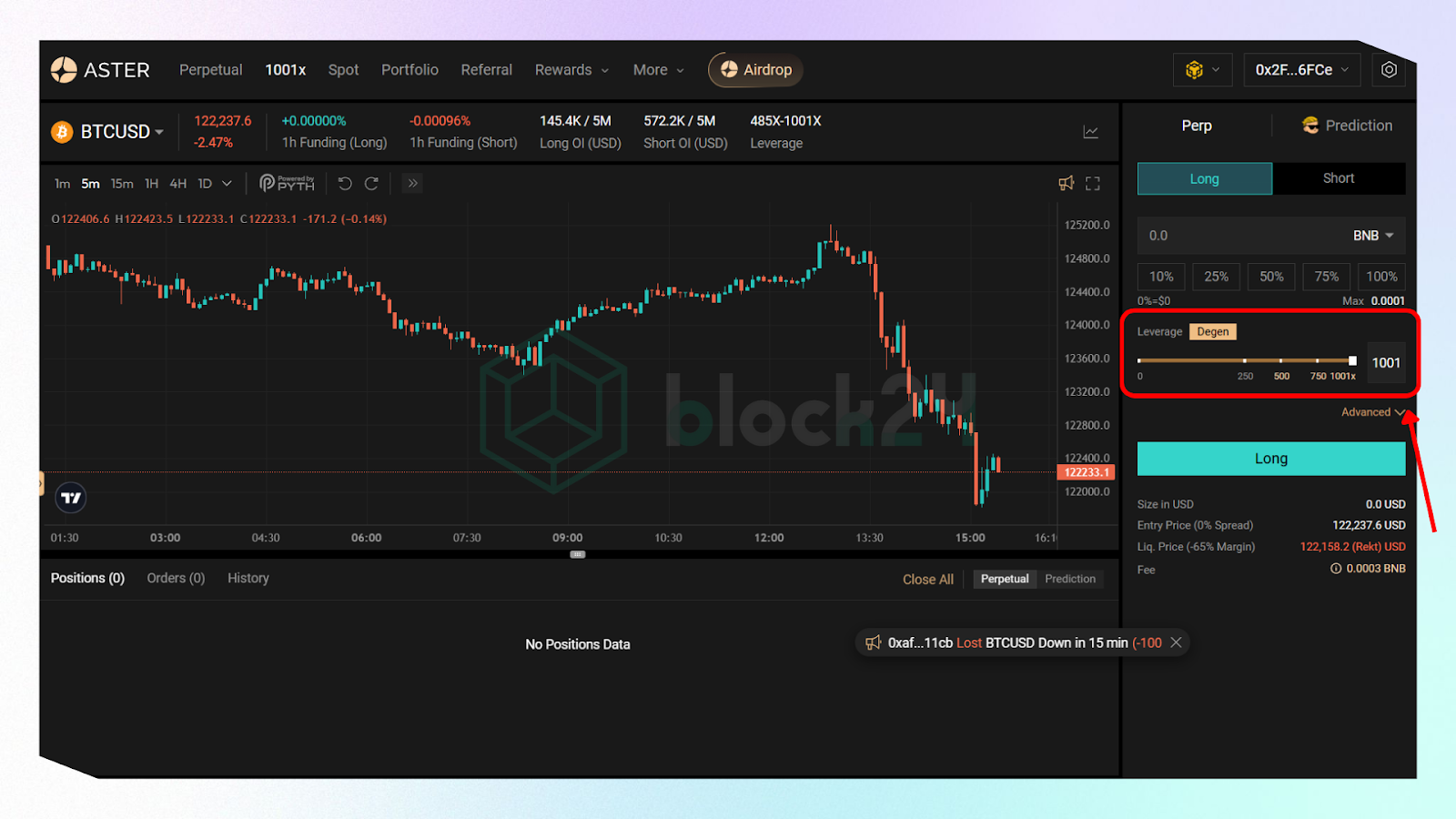Screen dimensions: 1456x819
Task: Click the chart undo arrow icon
Action: (345, 184)
